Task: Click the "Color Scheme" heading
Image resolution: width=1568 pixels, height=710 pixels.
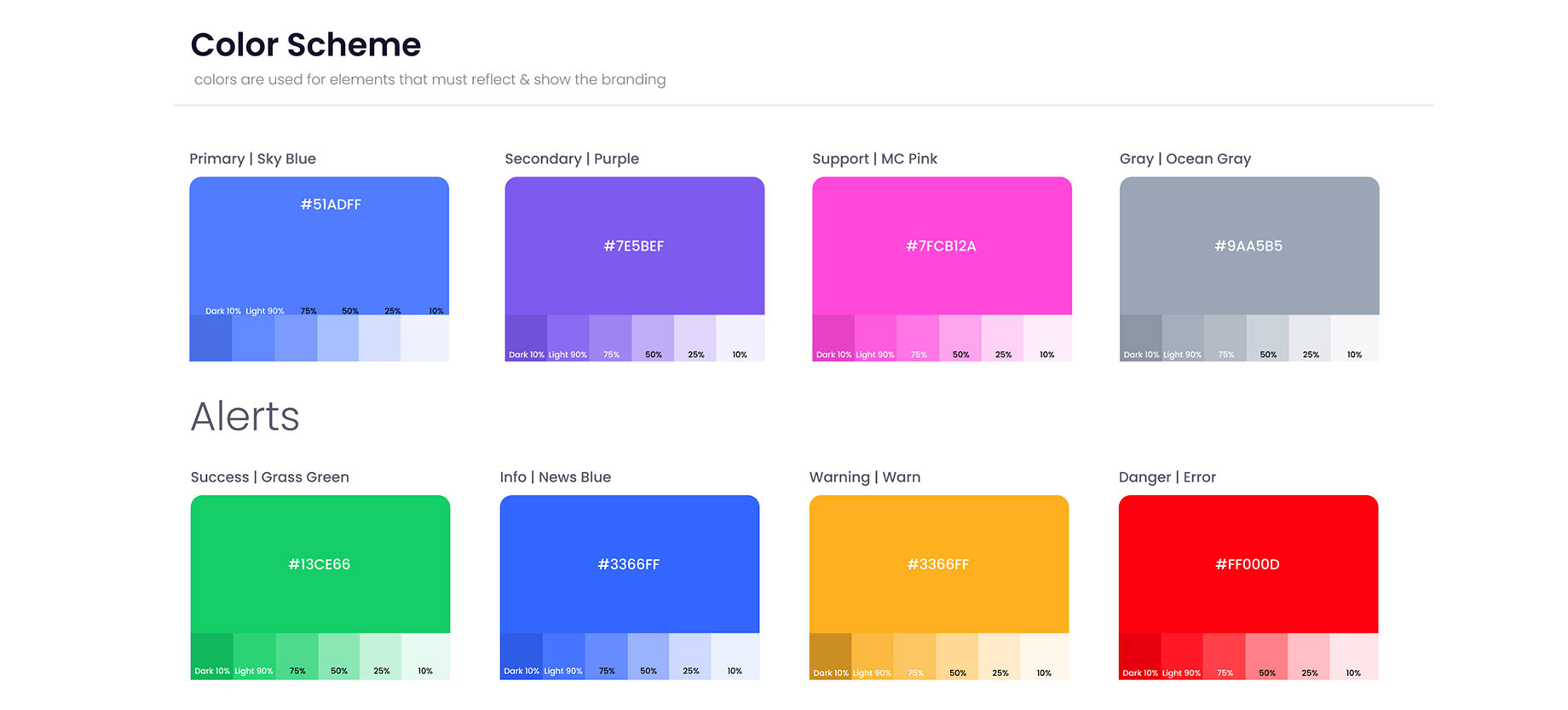Action: 305,45
